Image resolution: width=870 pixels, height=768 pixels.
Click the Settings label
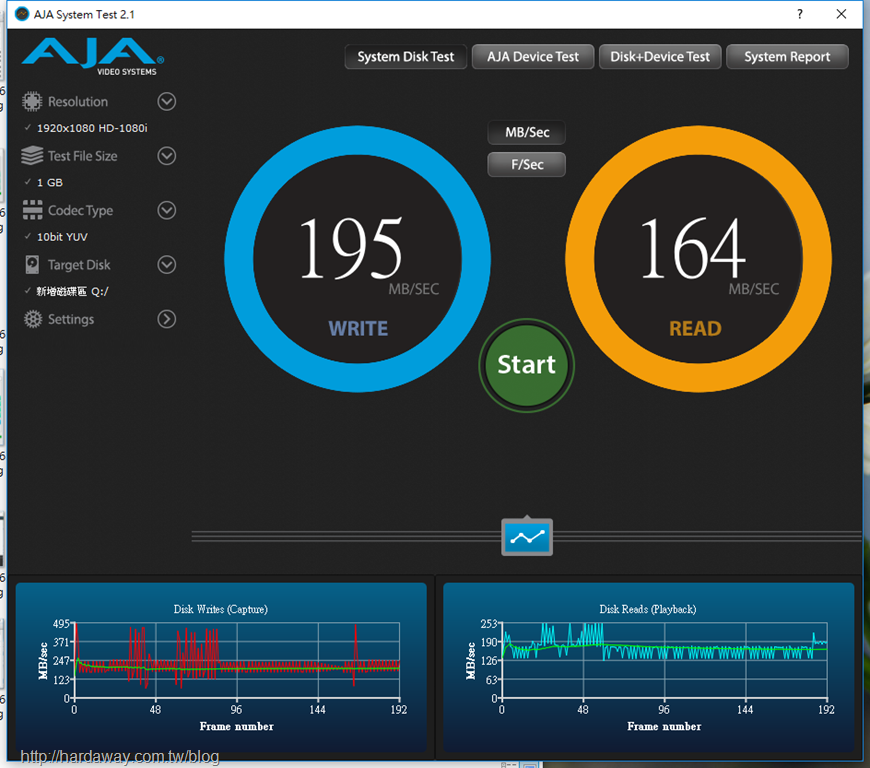(71, 320)
